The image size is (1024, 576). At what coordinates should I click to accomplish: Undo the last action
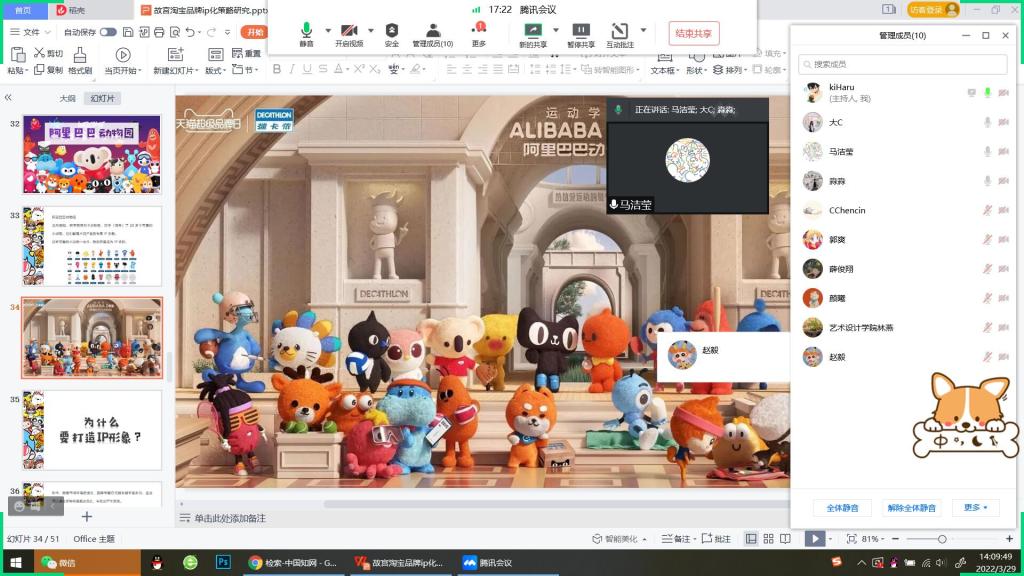pos(189,32)
